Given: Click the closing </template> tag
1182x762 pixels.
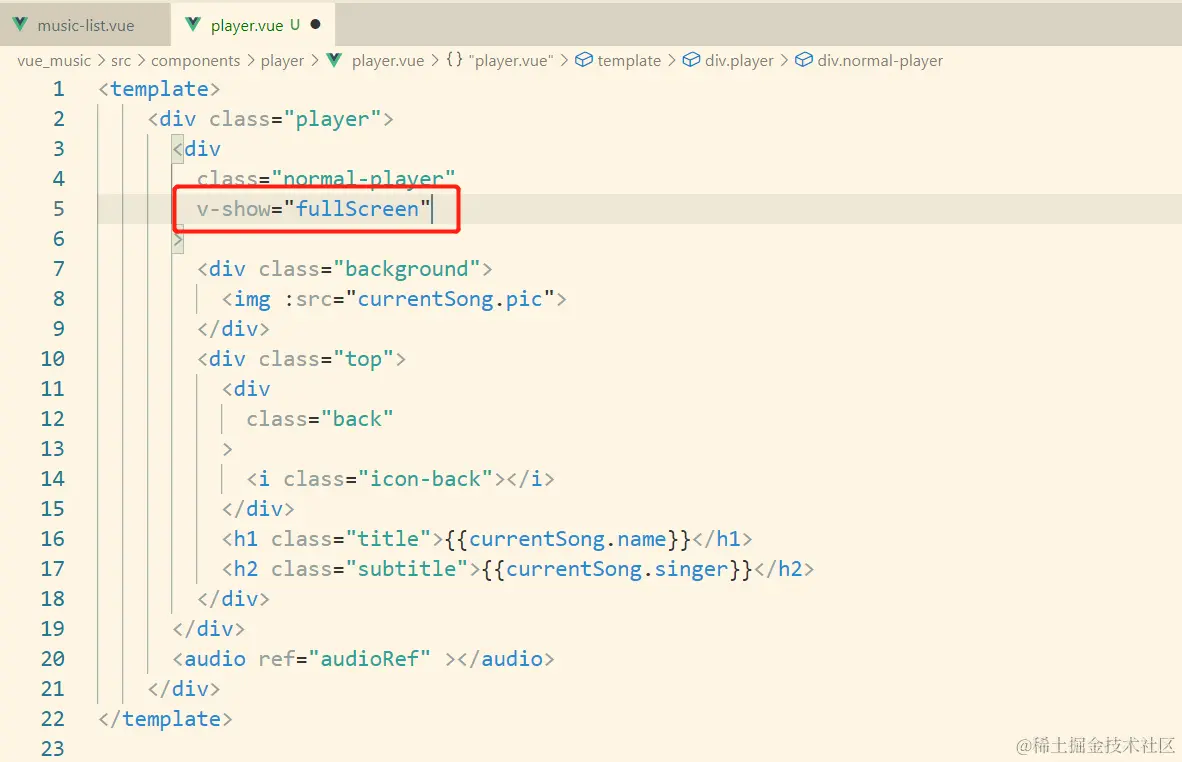Looking at the screenshot, I should tap(165, 719).
